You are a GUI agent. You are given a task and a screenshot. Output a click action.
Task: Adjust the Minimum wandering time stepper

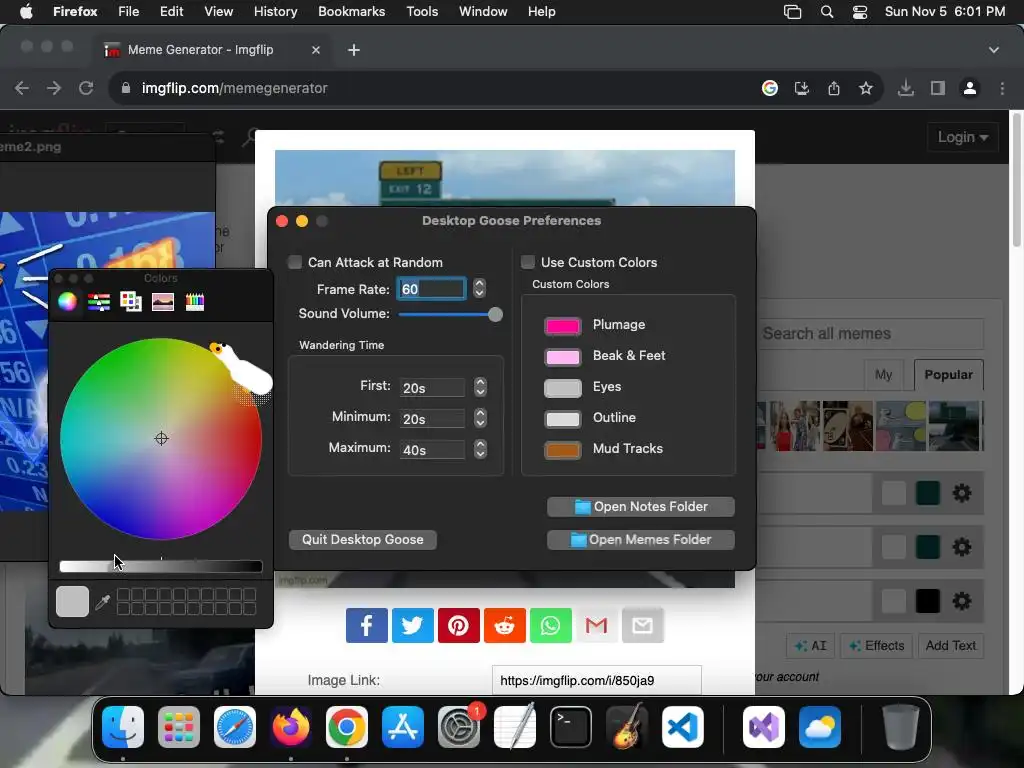pyautogui.click(x=481, y=418)
